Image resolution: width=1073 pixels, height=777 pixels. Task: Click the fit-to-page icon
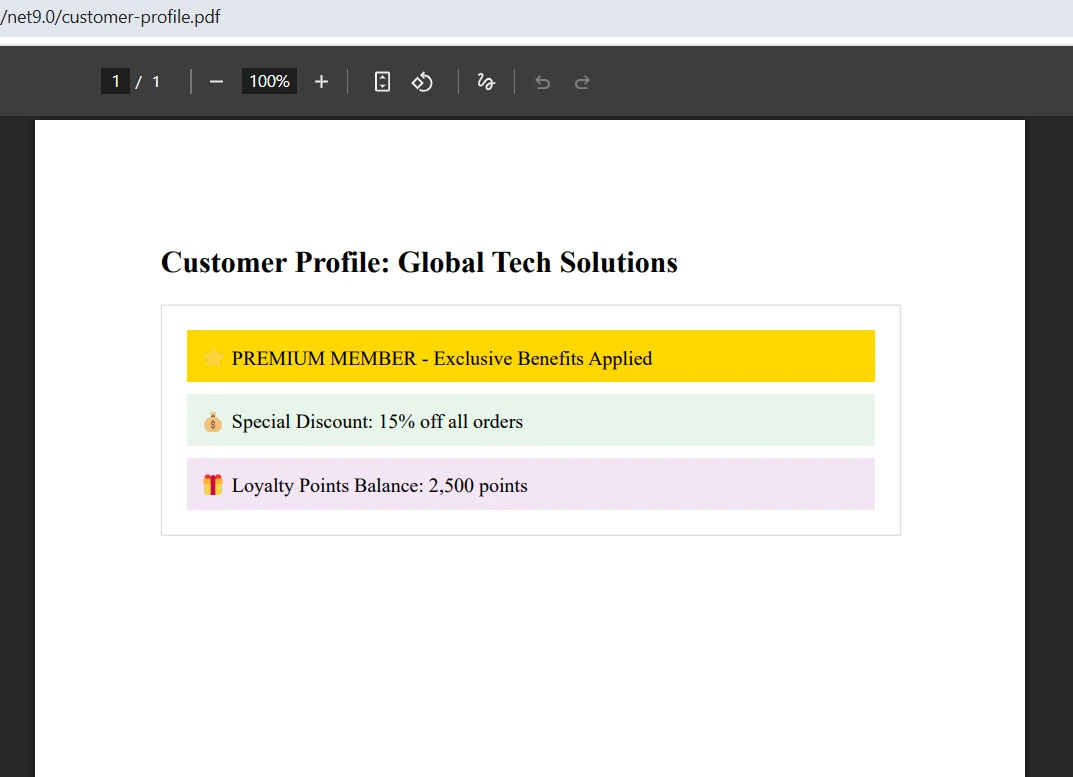tap(381, 81)
